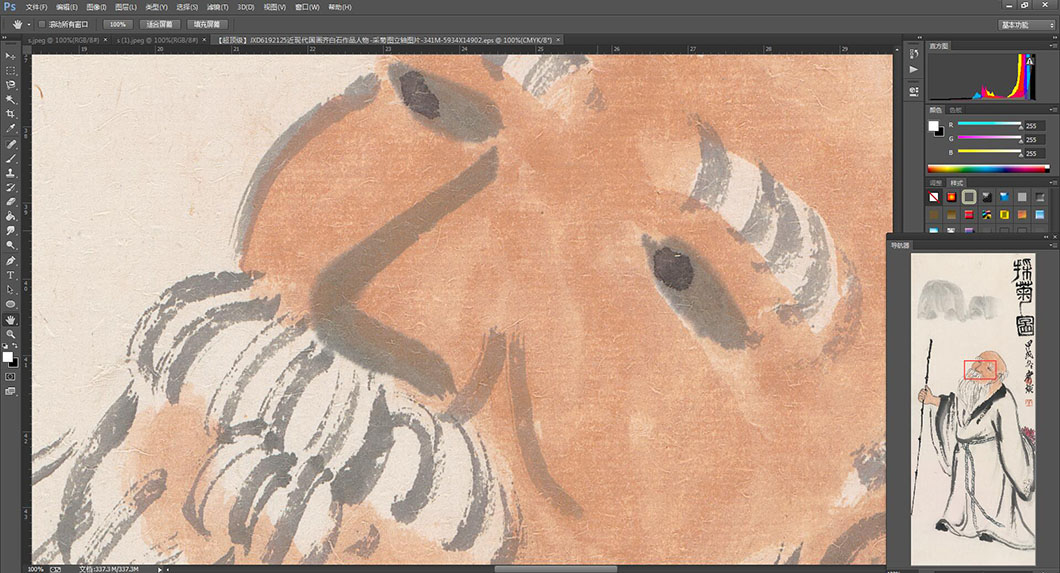Change screen mode icon in toolbox
The height and width of the screenshot is (573, 1060).
[x=10, y=391]
